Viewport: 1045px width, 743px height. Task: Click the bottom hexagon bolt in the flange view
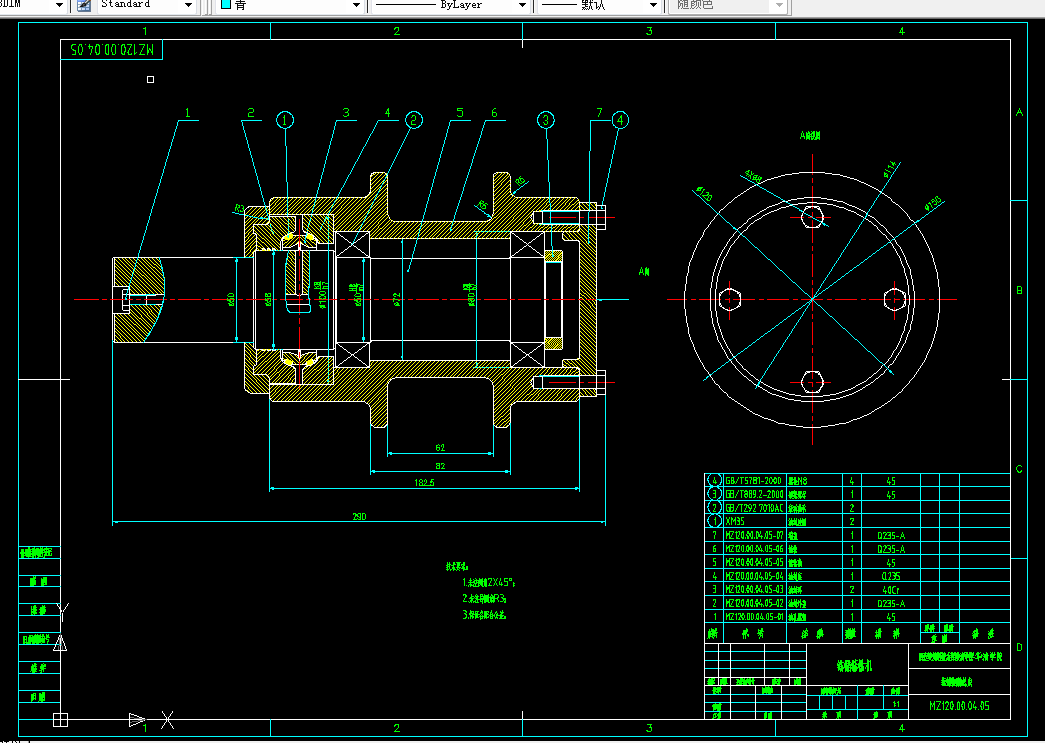click(812, 382)
